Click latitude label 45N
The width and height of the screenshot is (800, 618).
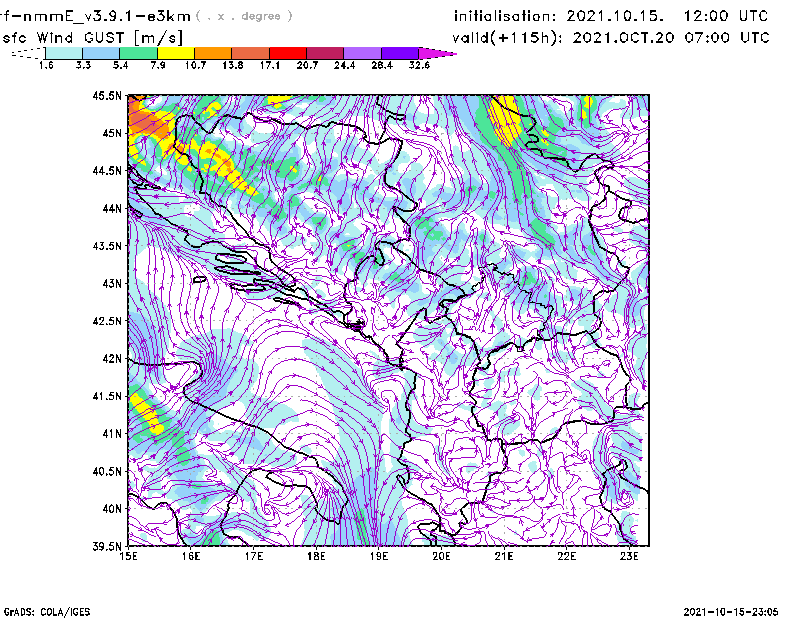(x=112, y=133)
